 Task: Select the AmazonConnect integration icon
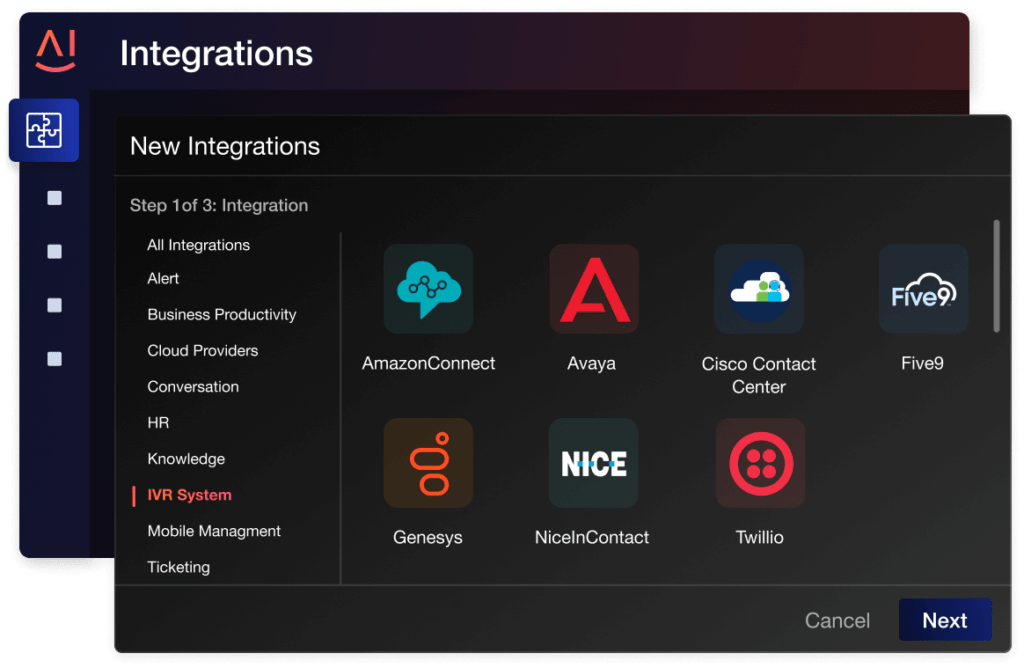tap(428, 289)
